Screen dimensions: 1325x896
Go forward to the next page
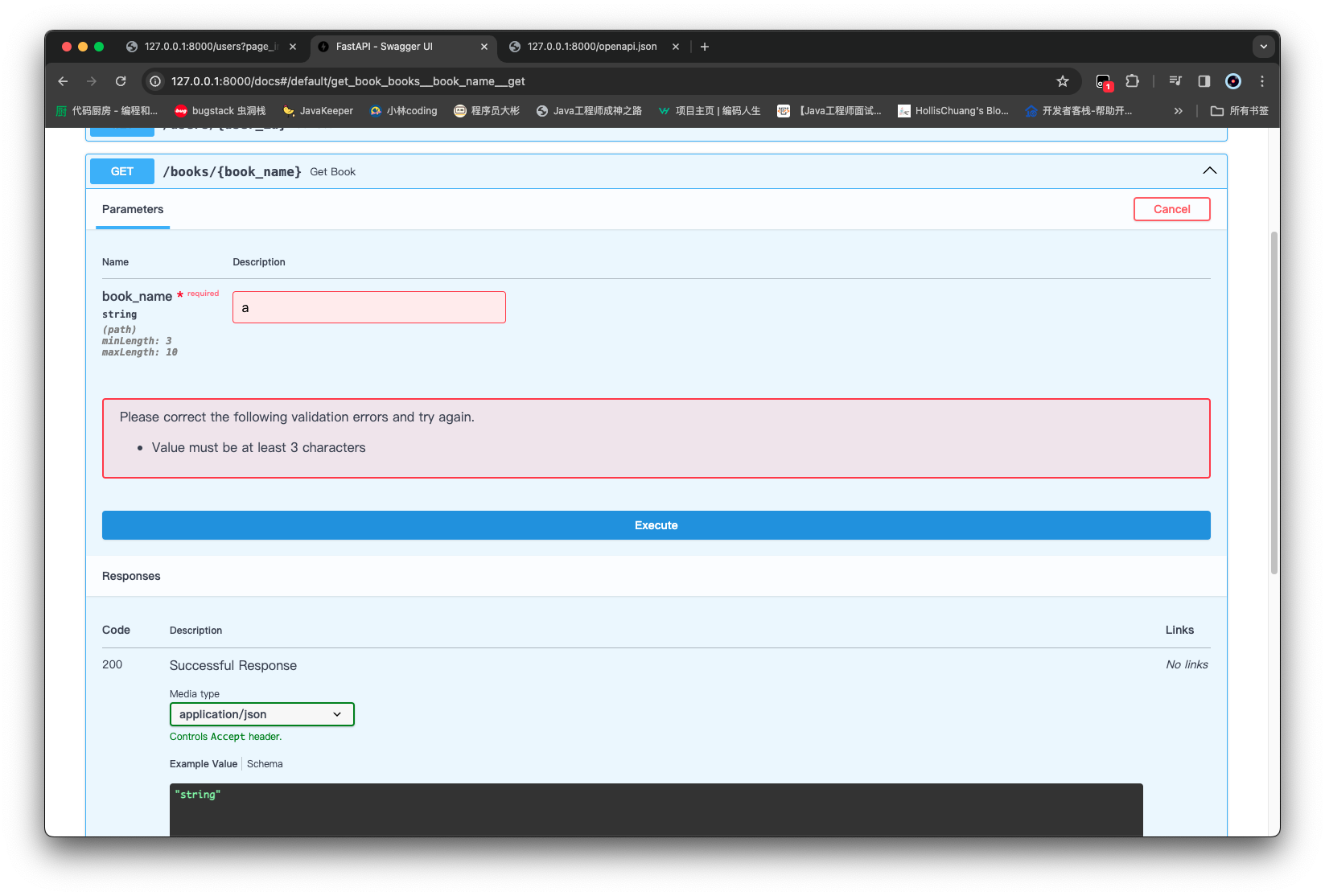[92, 81]
